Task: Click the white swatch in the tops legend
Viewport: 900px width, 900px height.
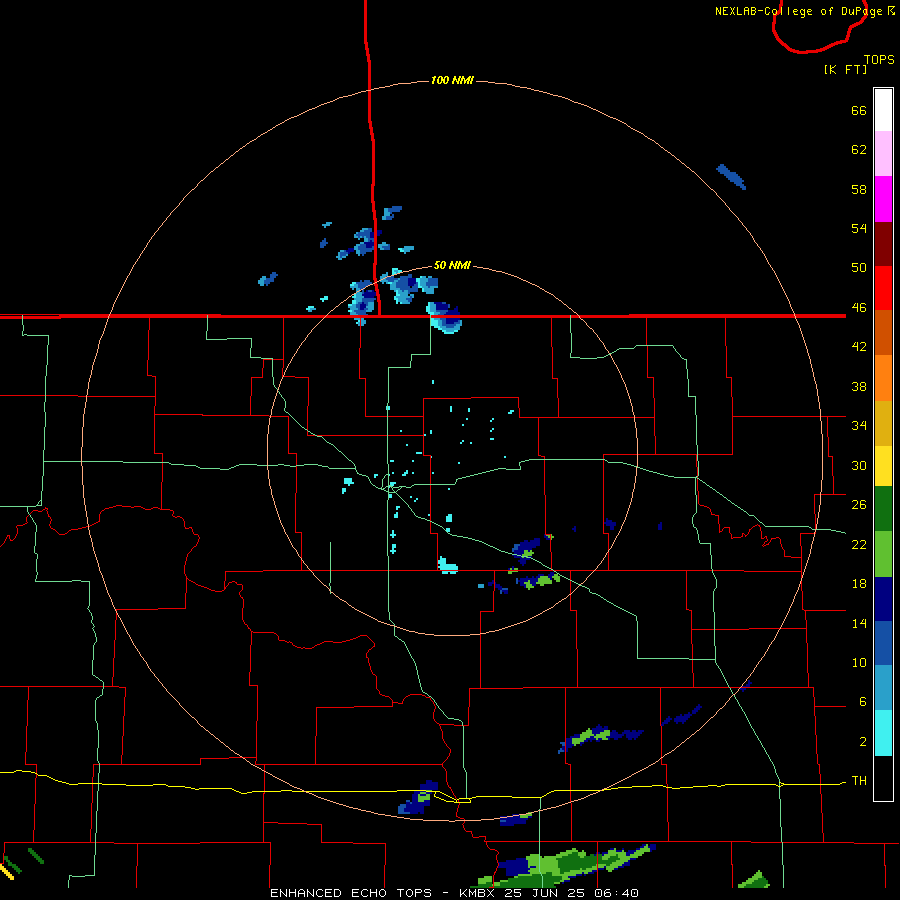Action: (883, 110)
